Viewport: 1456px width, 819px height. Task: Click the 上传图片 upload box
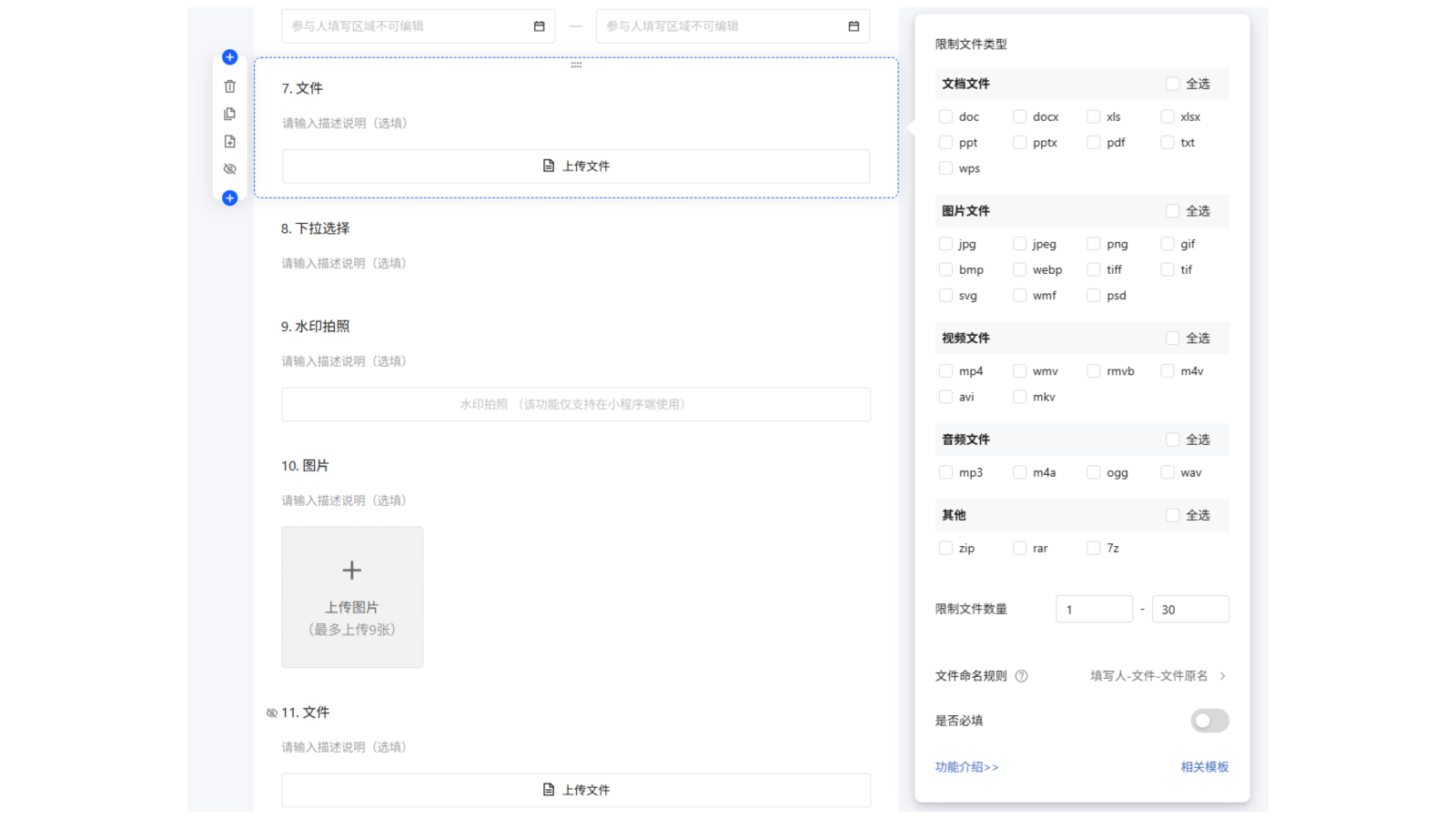click(x=352, y=597)
